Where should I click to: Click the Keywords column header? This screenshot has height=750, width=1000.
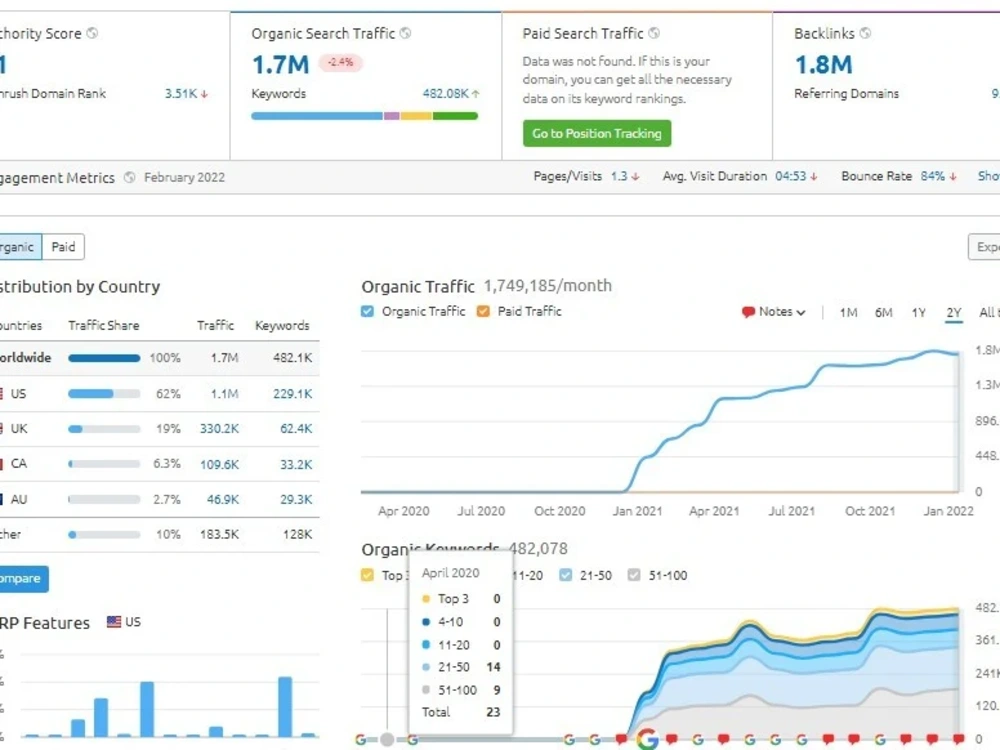[282, 325]
